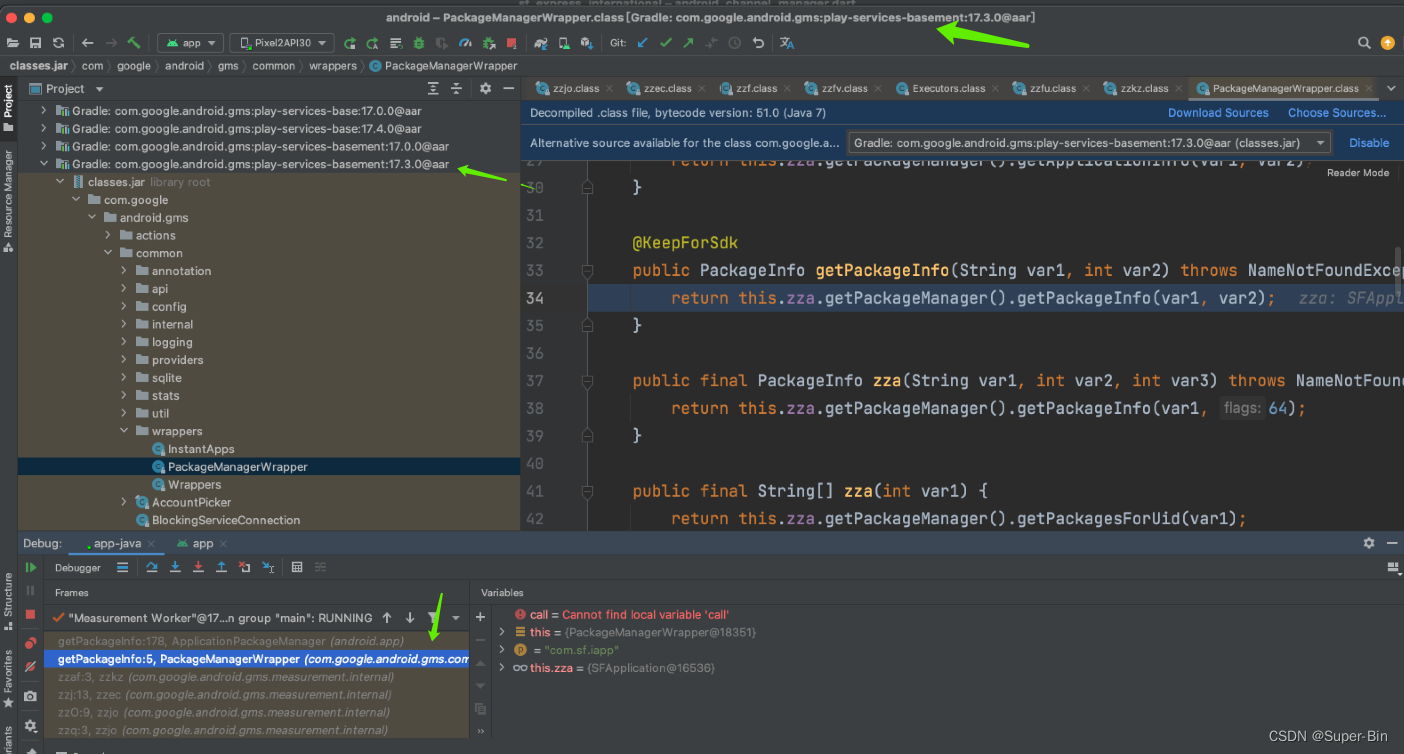Click the Resume Program icon in debug panel
This screenshot has height=754, width=1404.
pos(31,568)
